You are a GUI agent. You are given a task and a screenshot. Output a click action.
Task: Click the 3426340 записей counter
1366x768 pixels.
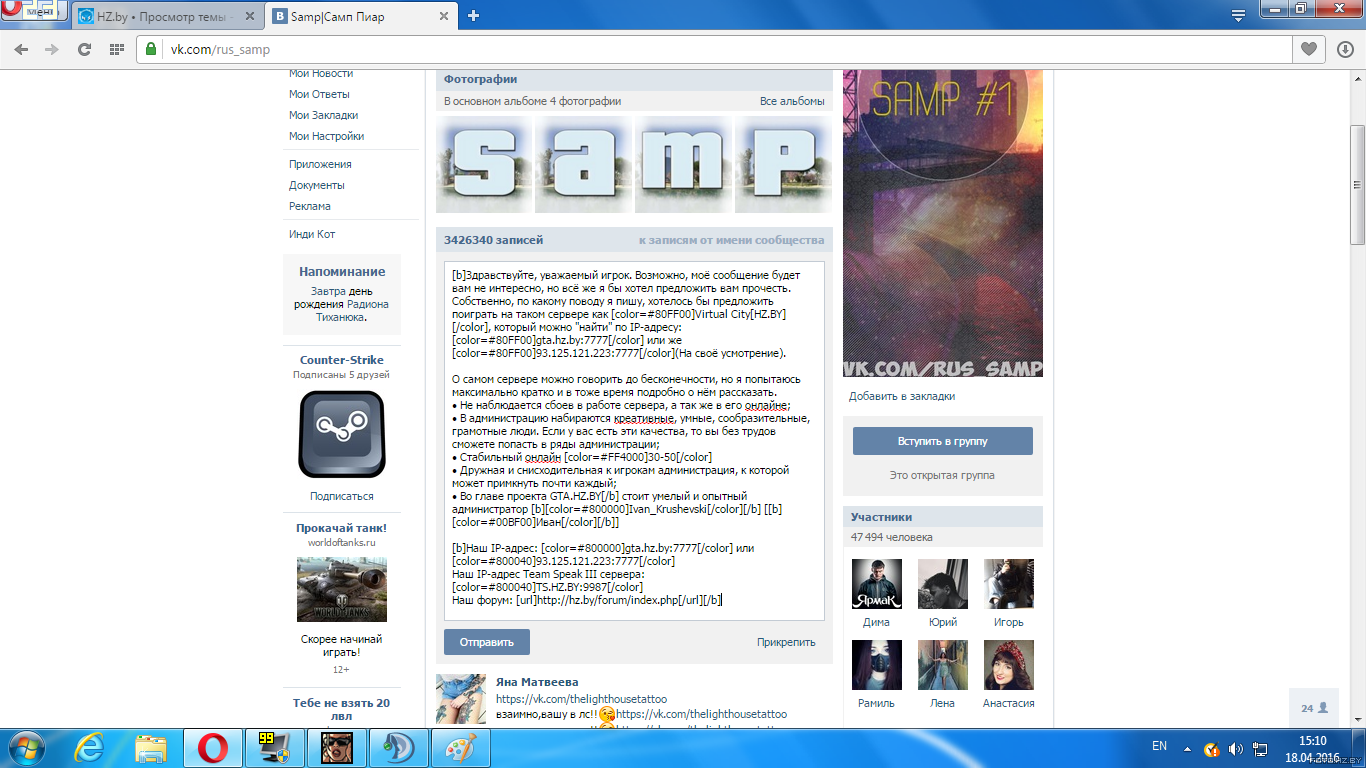click(494, 240)
